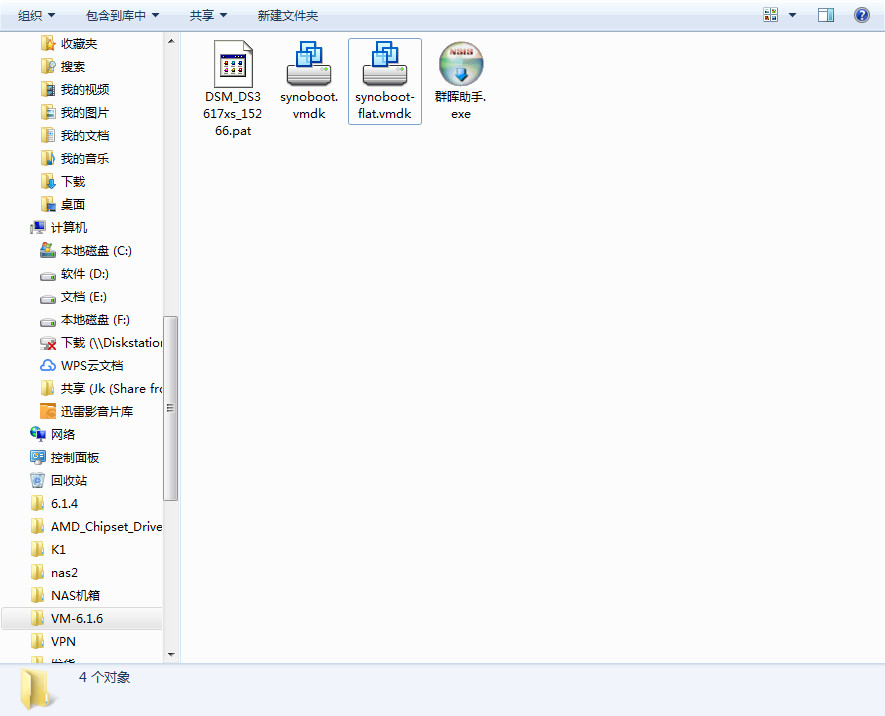Open the 组织 dropdown menu
885x716 pixels.
point(36,15)
